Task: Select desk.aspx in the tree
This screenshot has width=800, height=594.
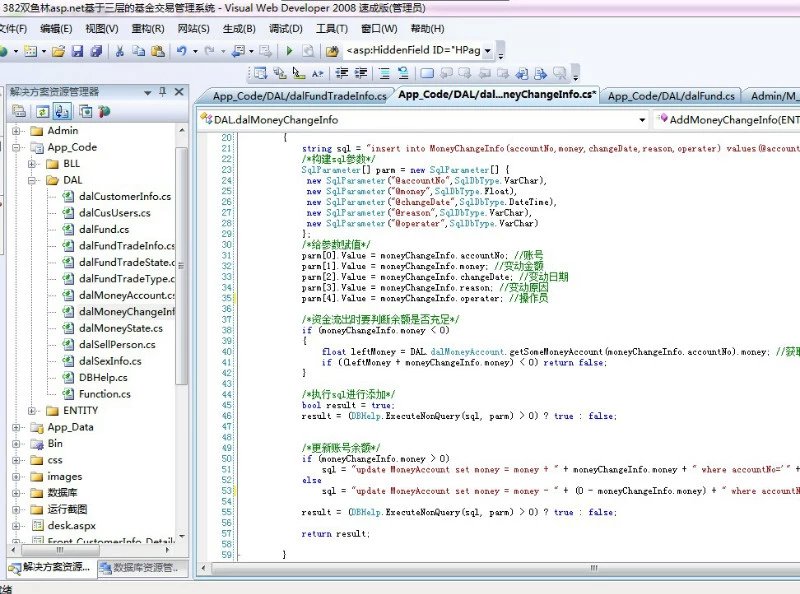Action: point(71,526)
